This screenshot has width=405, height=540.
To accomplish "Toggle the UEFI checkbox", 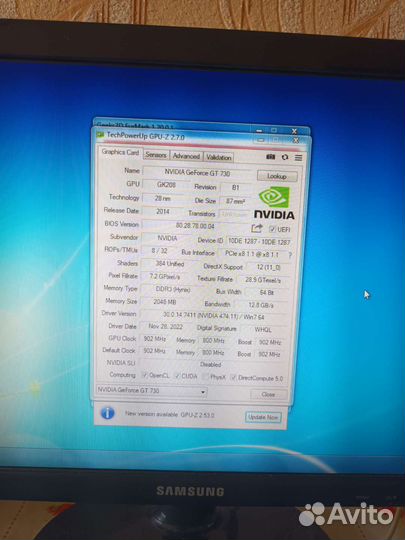I will click(x=272, y=229).
